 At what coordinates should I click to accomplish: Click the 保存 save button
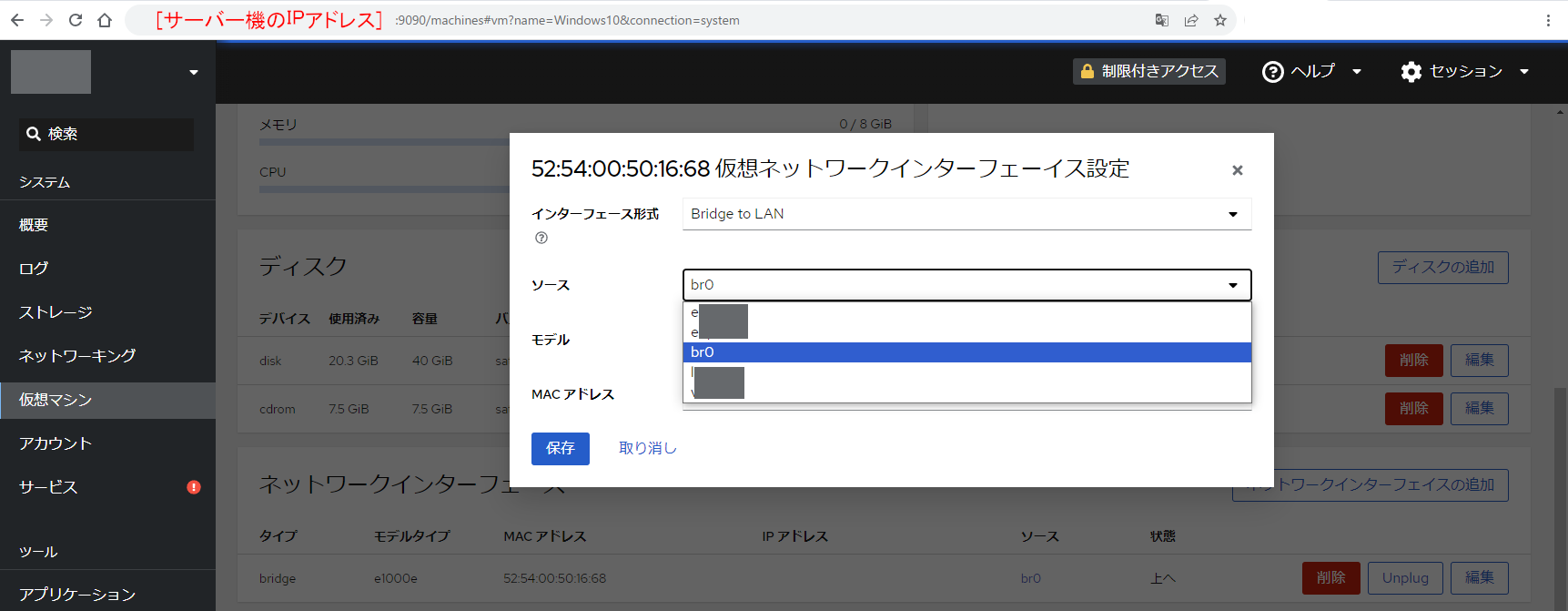click(560, 448)
